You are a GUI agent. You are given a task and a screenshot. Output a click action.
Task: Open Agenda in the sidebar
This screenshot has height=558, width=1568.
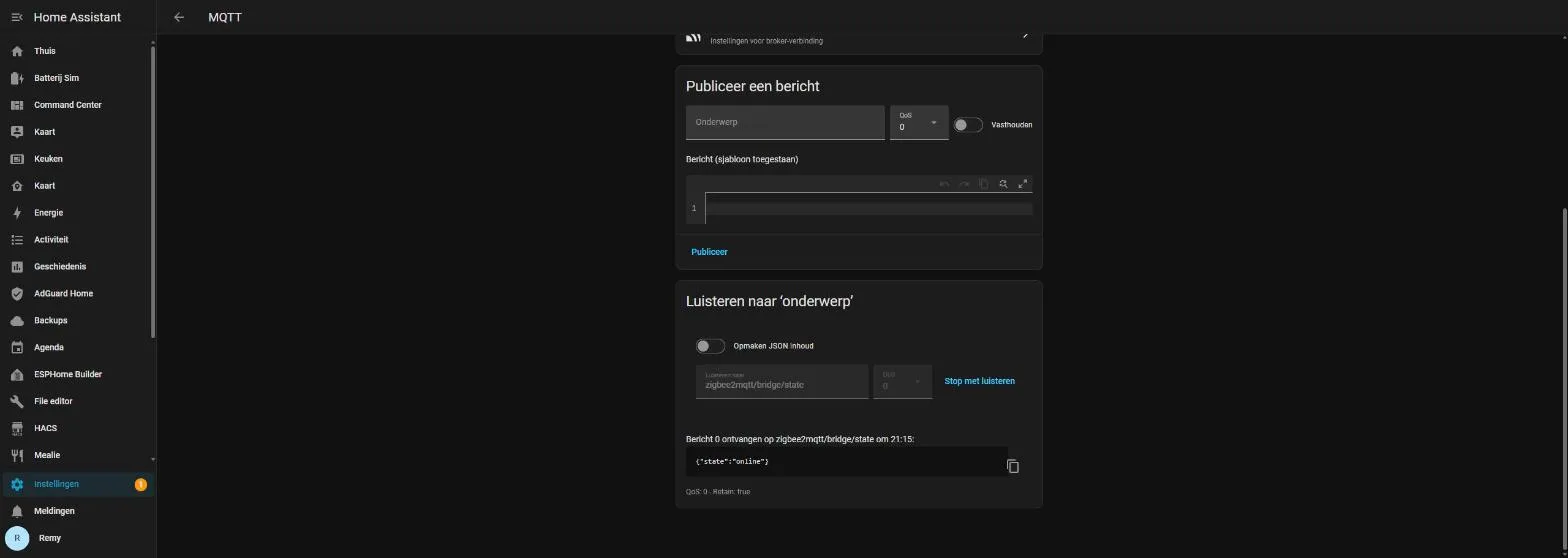78,348
